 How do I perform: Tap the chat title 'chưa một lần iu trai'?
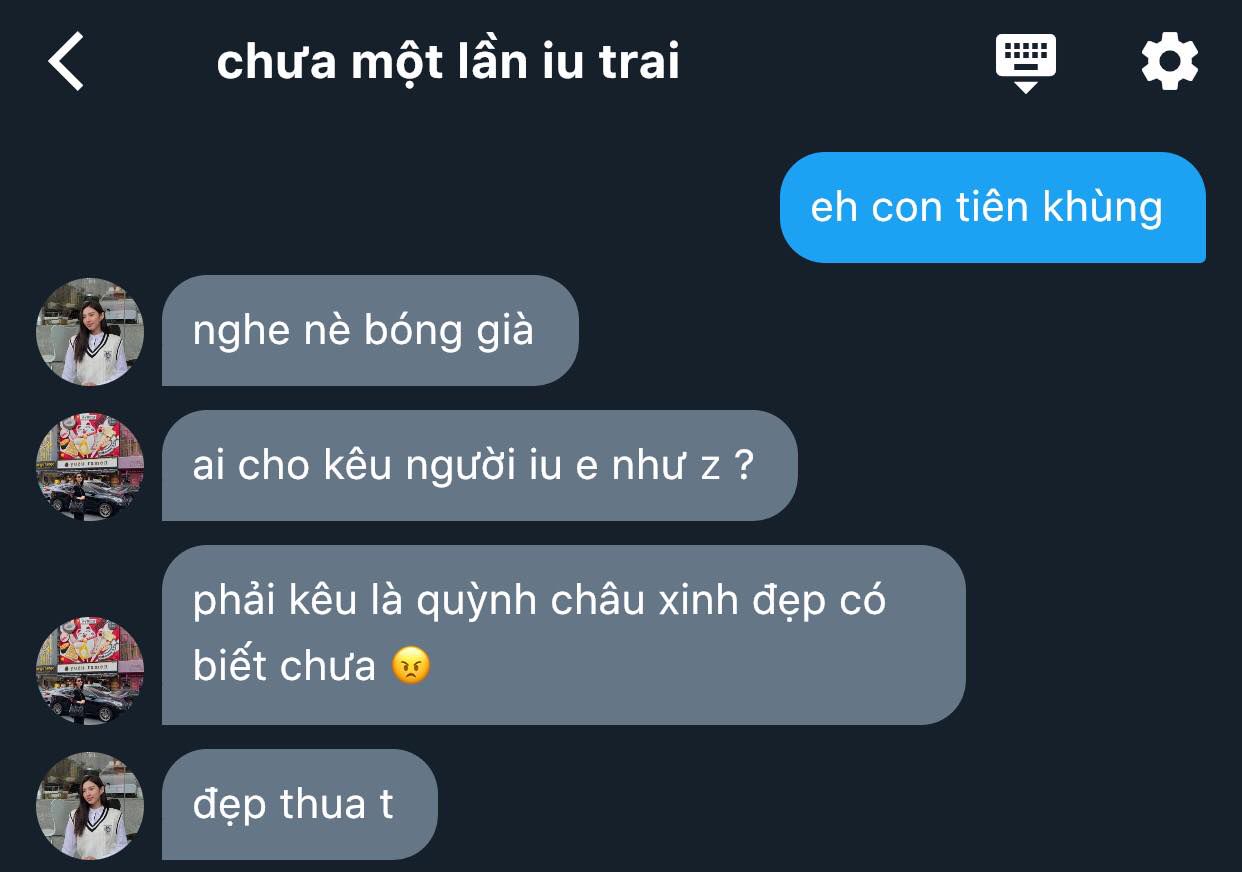tap(448, 62)
